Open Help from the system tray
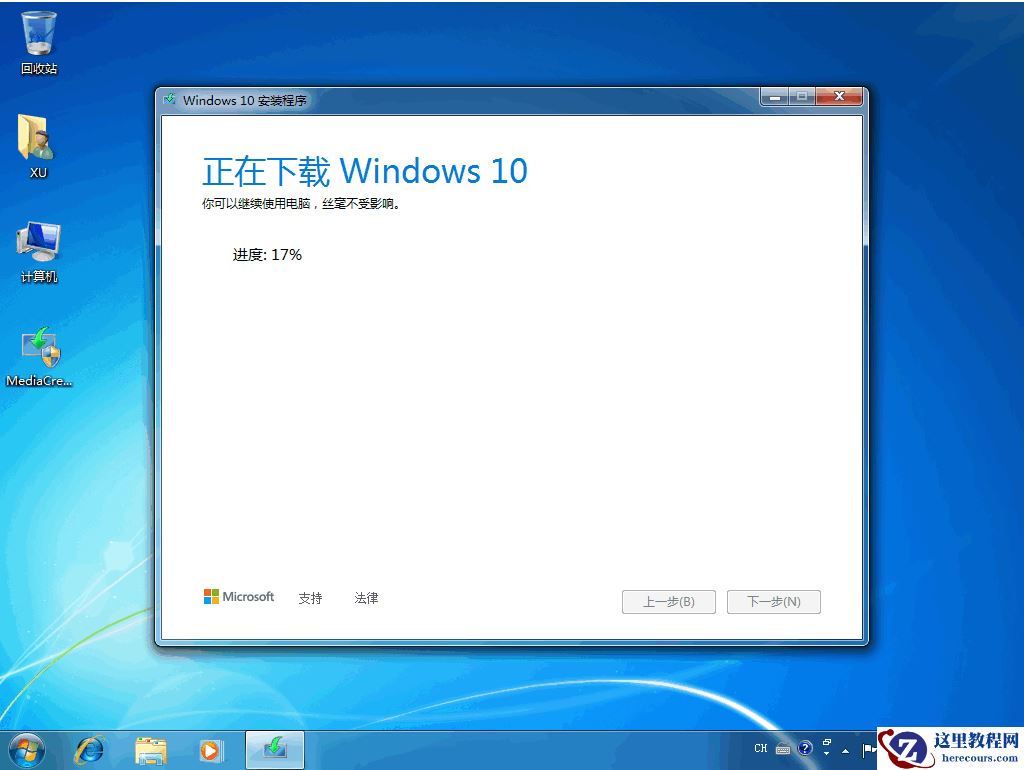The height and width of the screenshot is (770, 1024). click(x=805, y=748)
